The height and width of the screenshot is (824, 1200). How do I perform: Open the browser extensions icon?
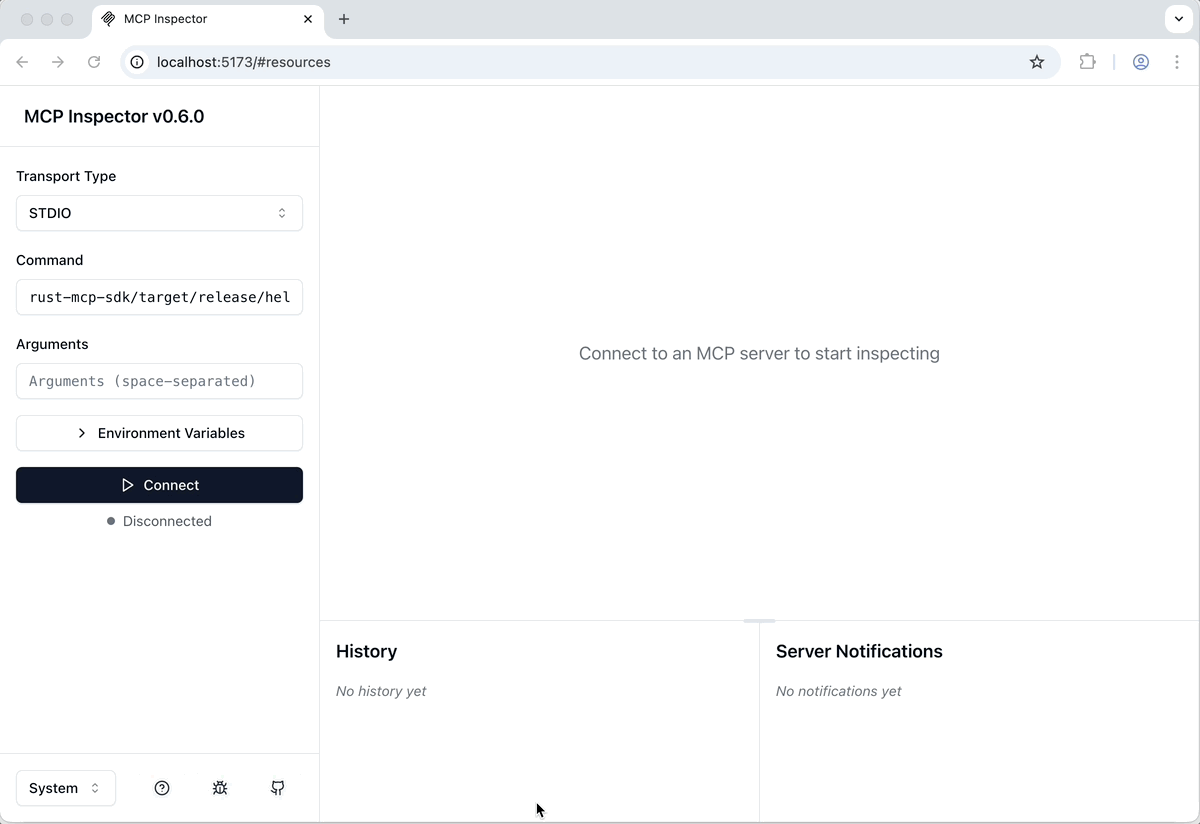pyautogui.click(x=1087, y=62)
